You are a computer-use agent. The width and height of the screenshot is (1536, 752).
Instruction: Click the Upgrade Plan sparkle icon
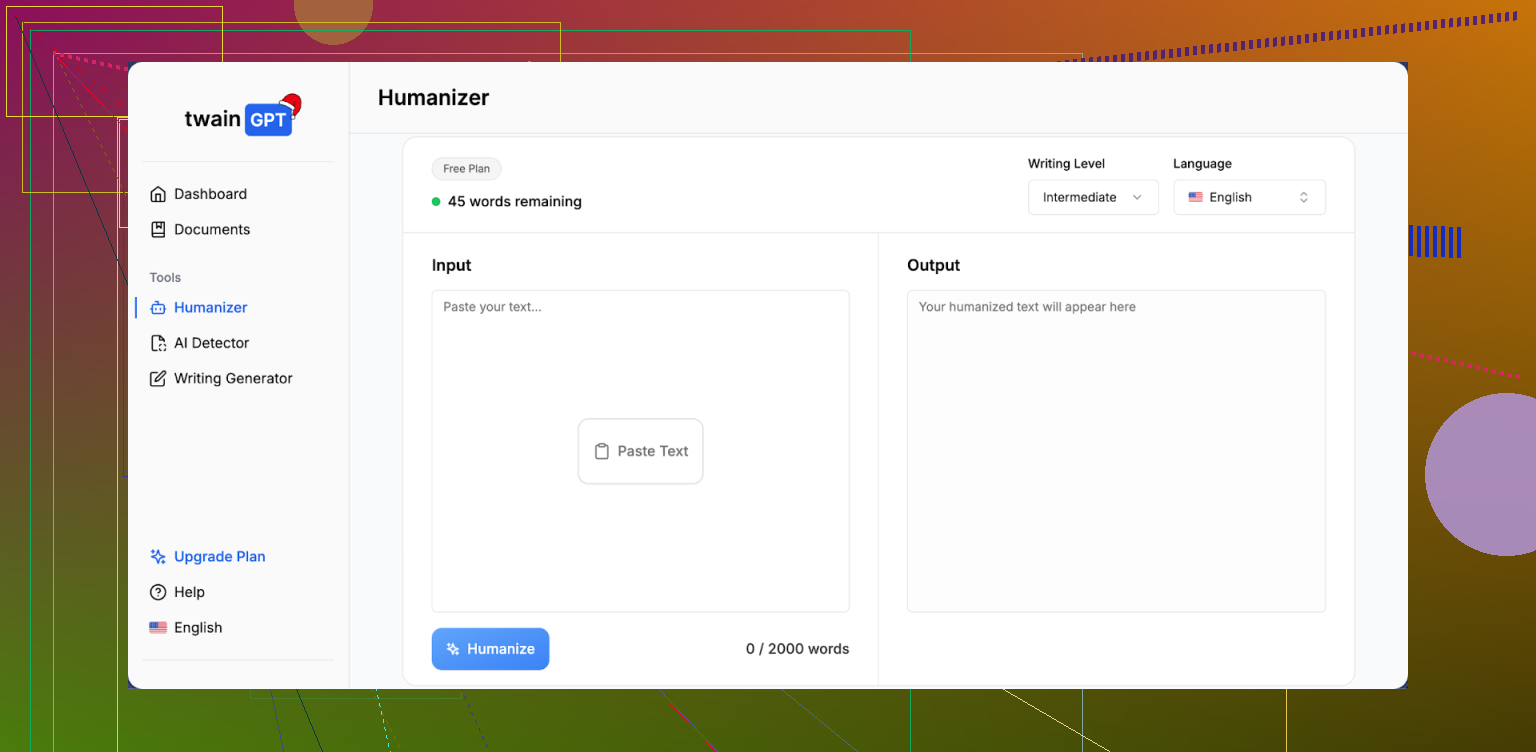tap(158, 557)
